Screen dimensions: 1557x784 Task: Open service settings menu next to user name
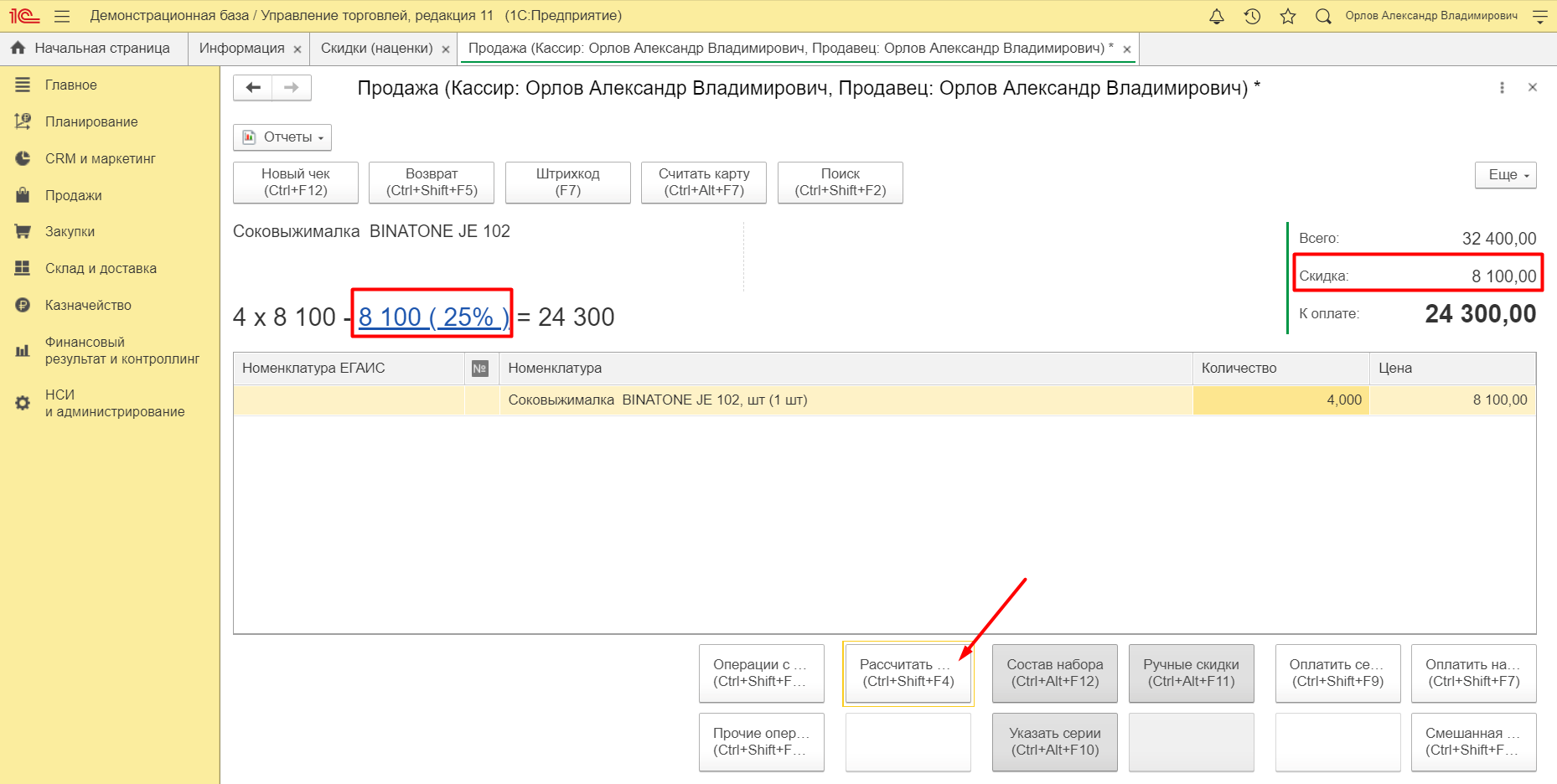click(1540, 16)
